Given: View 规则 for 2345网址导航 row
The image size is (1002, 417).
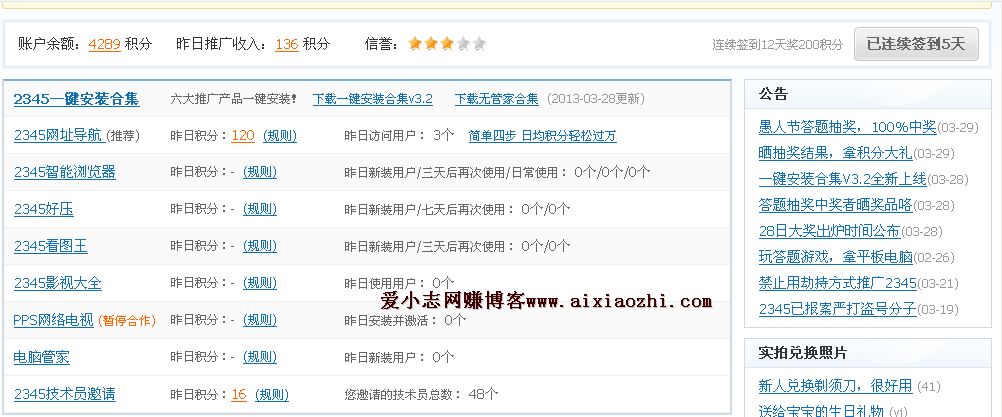Looking at the screenshot, I should [x=280, y=135].
